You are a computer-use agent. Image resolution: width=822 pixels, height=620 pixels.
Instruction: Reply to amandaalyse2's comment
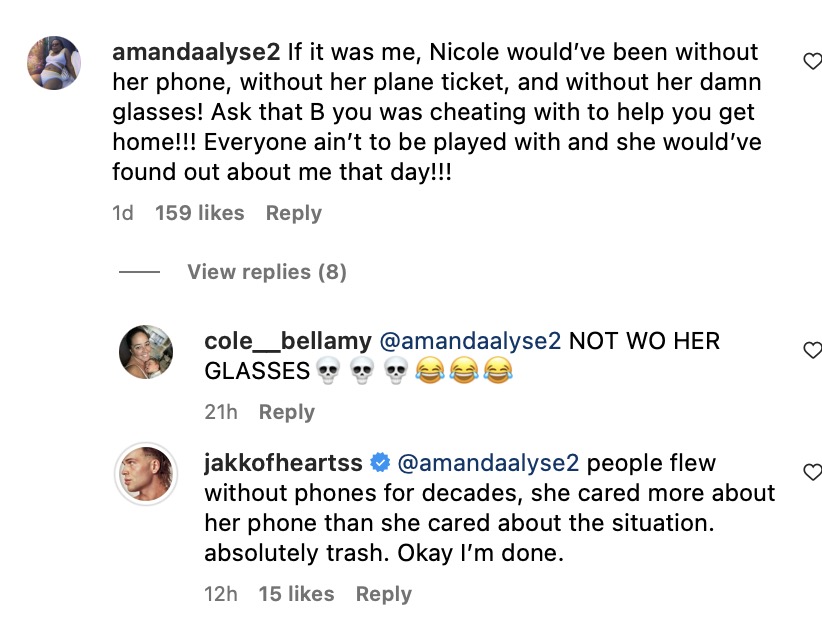click(x=294, y=213)
